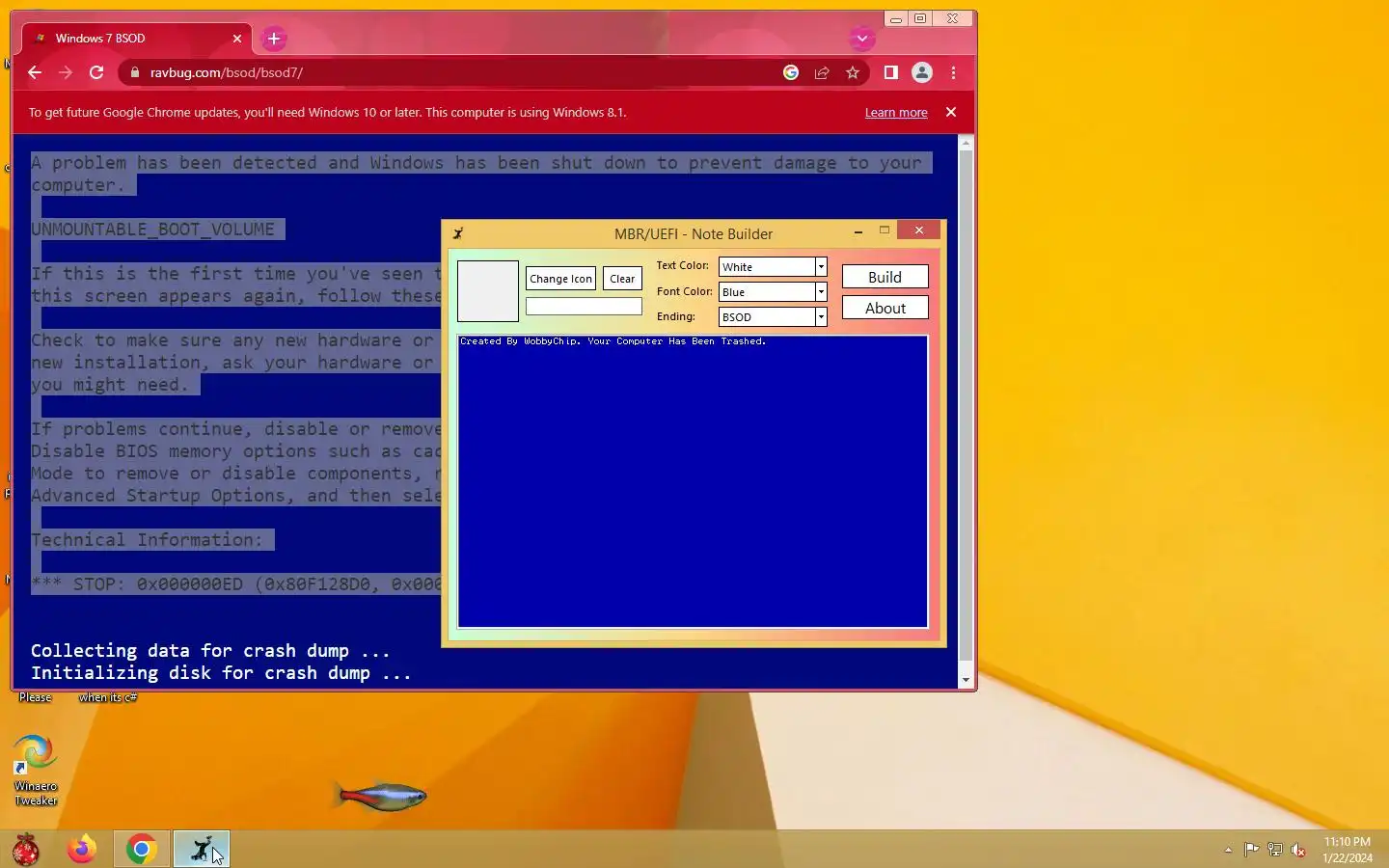The height and width of the screenshot is (868, 1389).
Task: Open the Chrome profile avatar
Action: [922, 72]
